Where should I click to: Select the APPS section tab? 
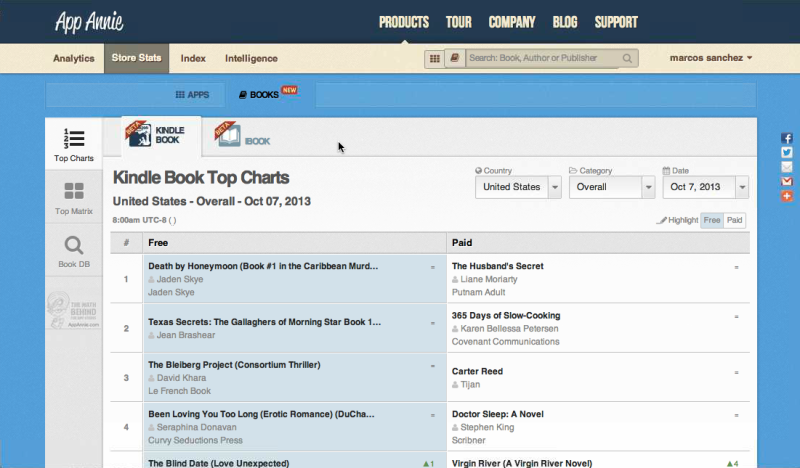pos(192,94)
